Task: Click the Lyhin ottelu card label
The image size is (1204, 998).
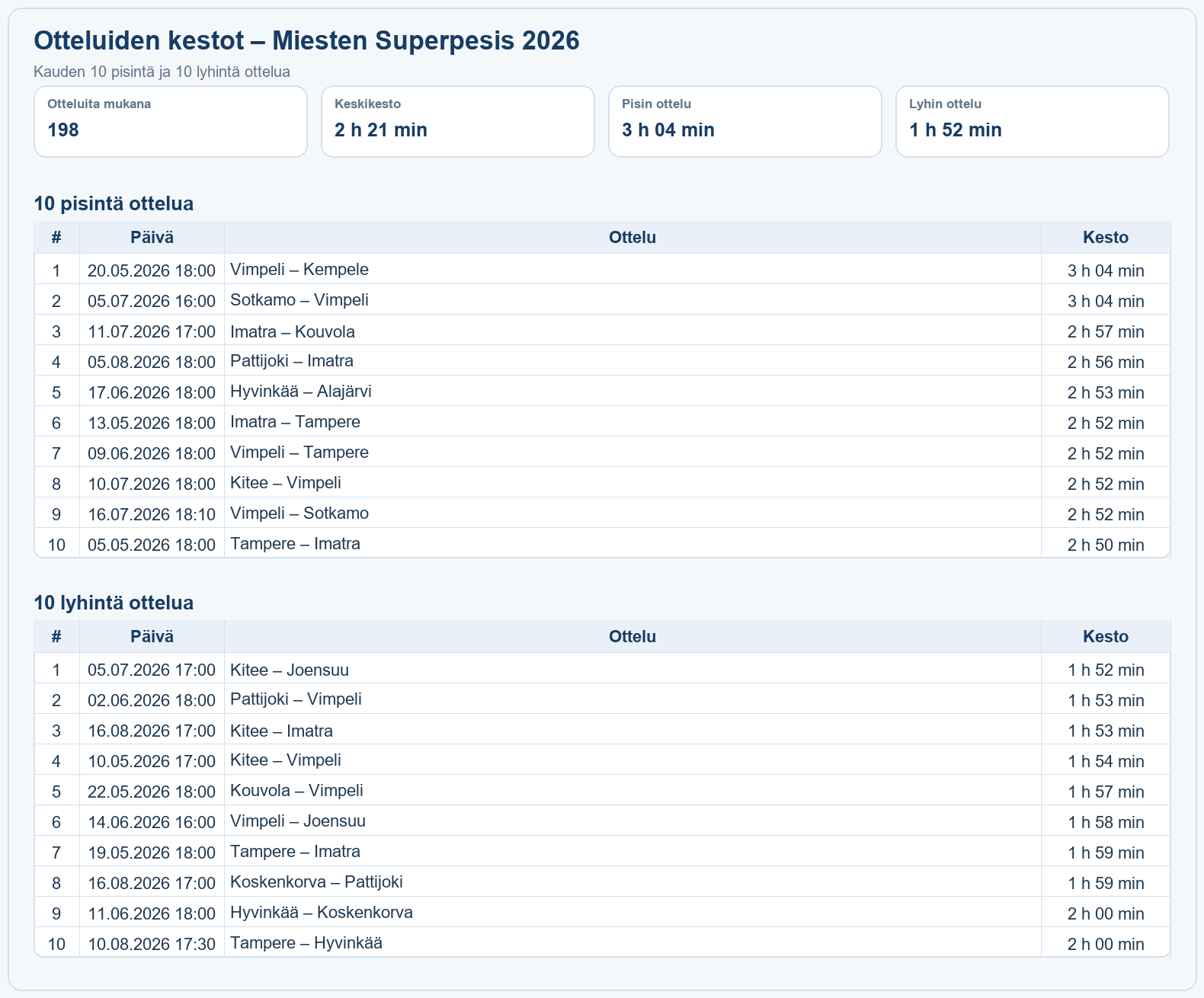Action: pos(945,104)
